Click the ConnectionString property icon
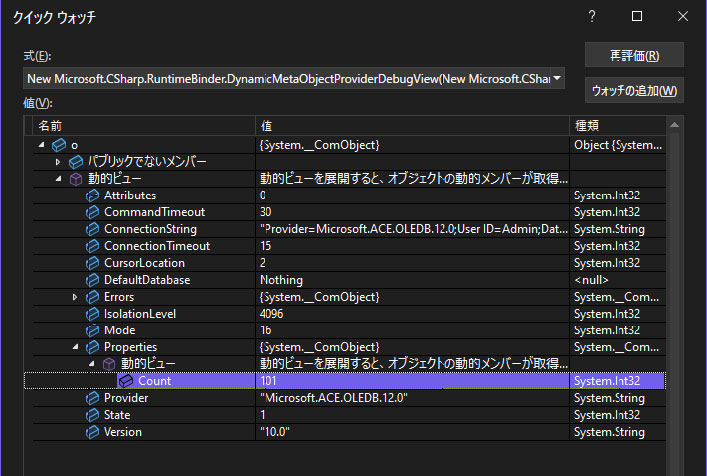The image size is (707, 476). (x=92, y=229)
